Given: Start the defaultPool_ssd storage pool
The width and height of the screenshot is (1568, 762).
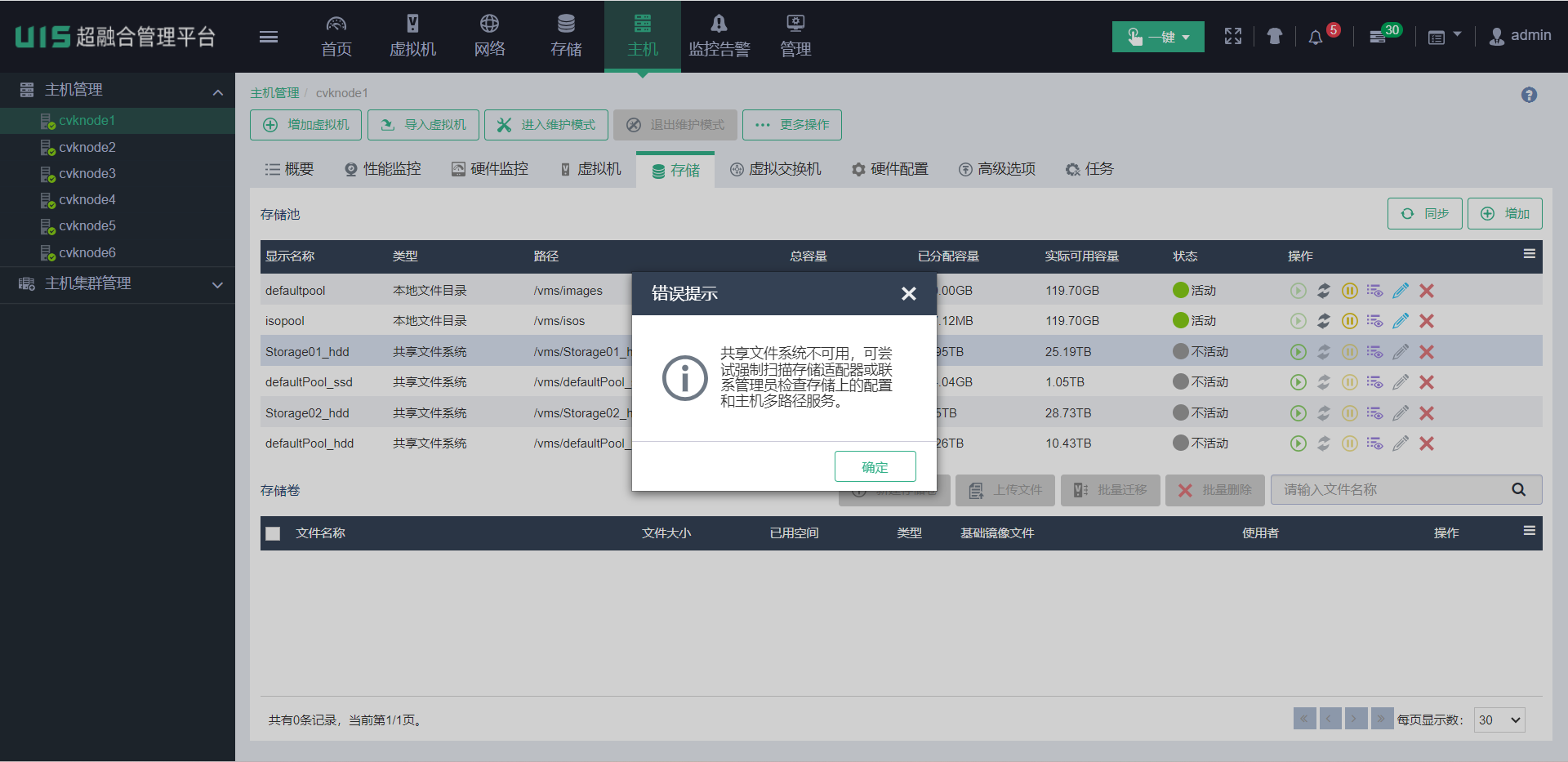Looking at the screenshot, I should coord(1298,382).
